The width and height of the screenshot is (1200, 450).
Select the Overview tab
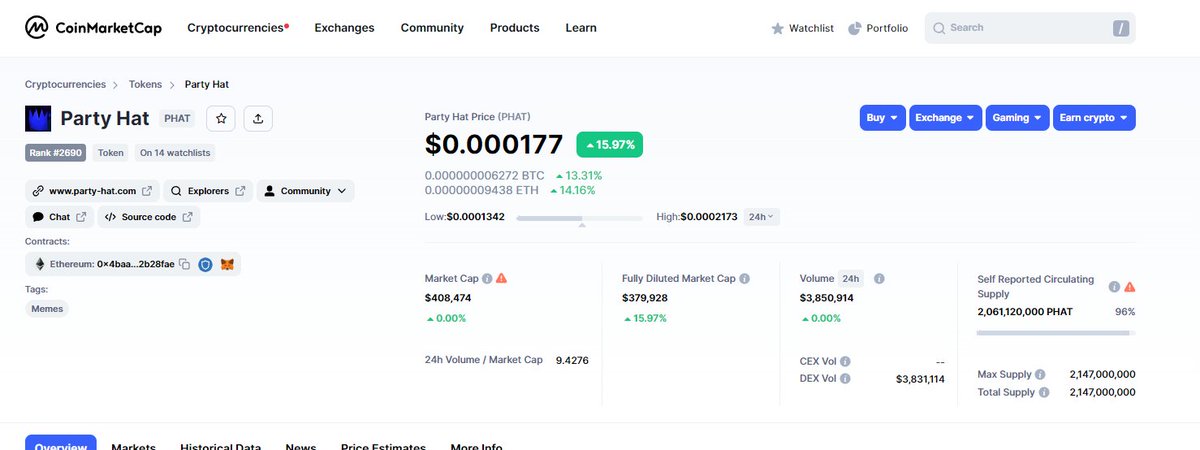61,445
